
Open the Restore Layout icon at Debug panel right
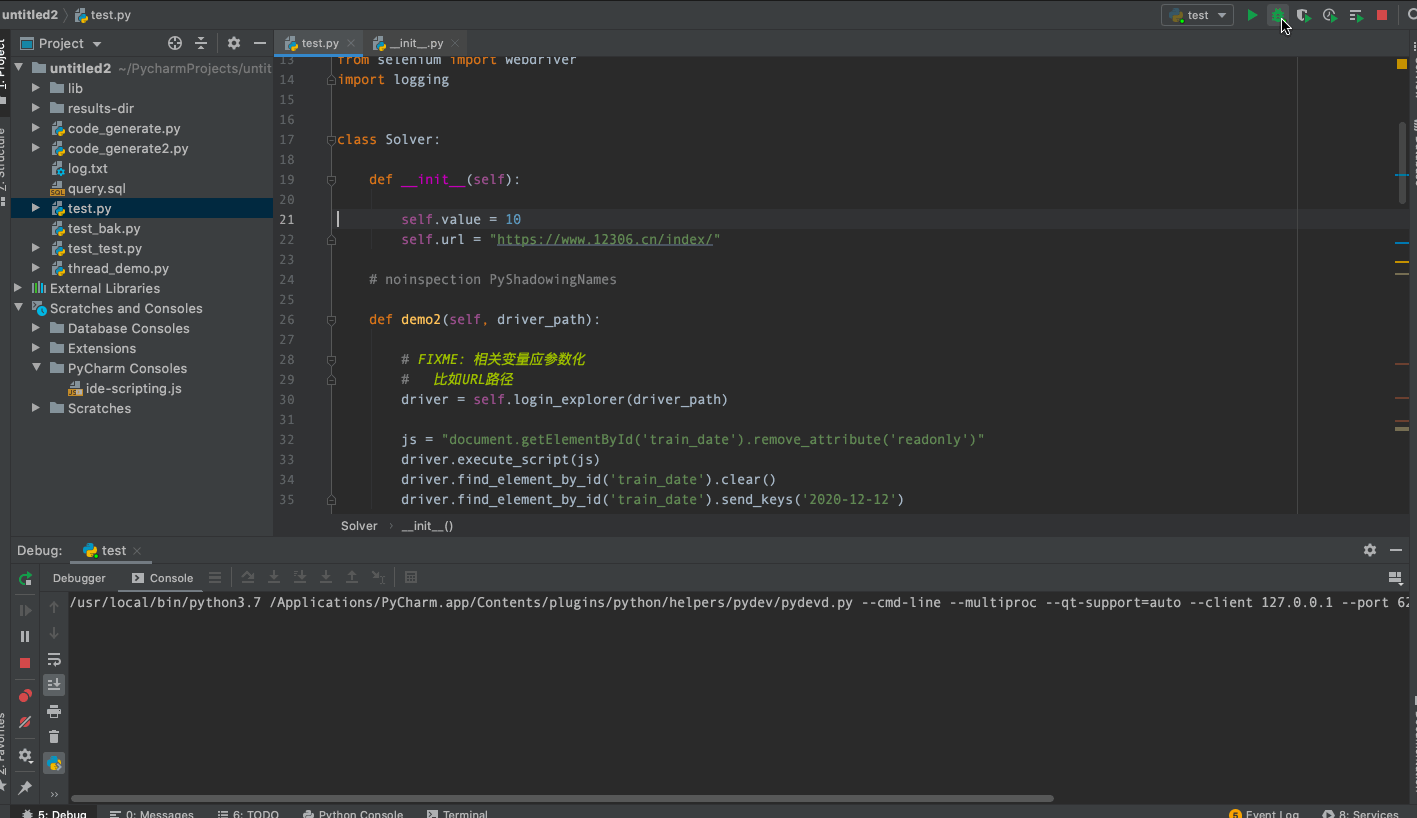pos(1396,578)
